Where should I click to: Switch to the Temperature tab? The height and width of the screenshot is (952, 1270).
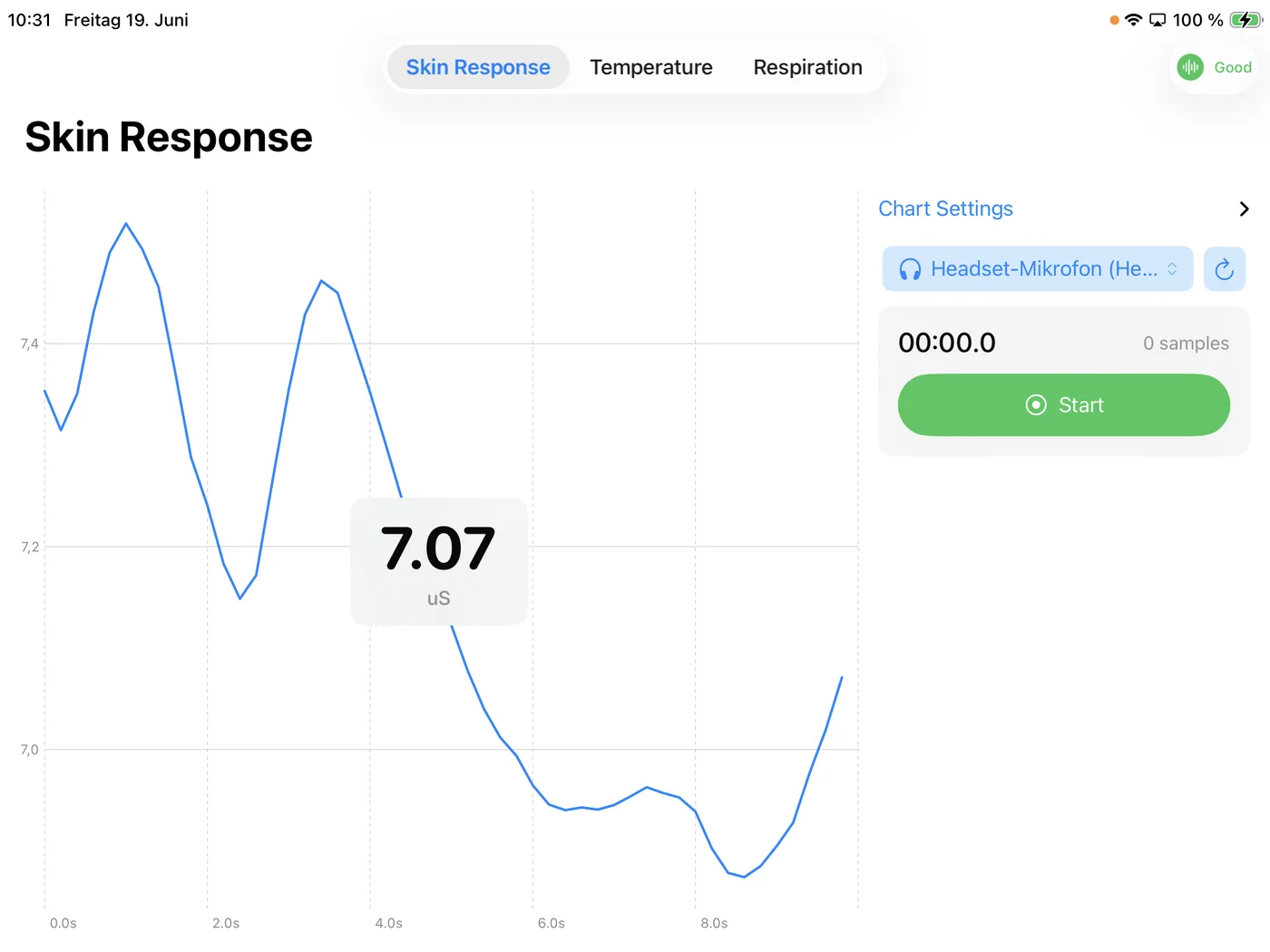651,67
